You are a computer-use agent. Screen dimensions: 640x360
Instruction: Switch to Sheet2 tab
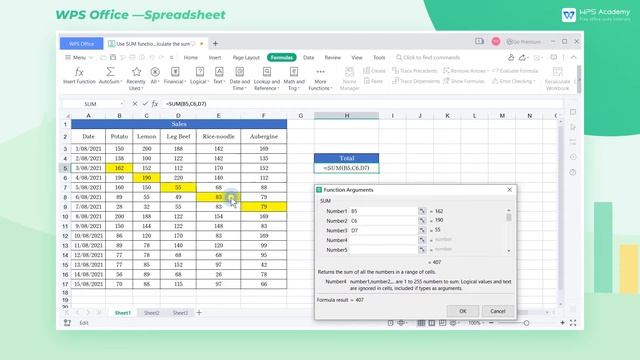point(151,313)
